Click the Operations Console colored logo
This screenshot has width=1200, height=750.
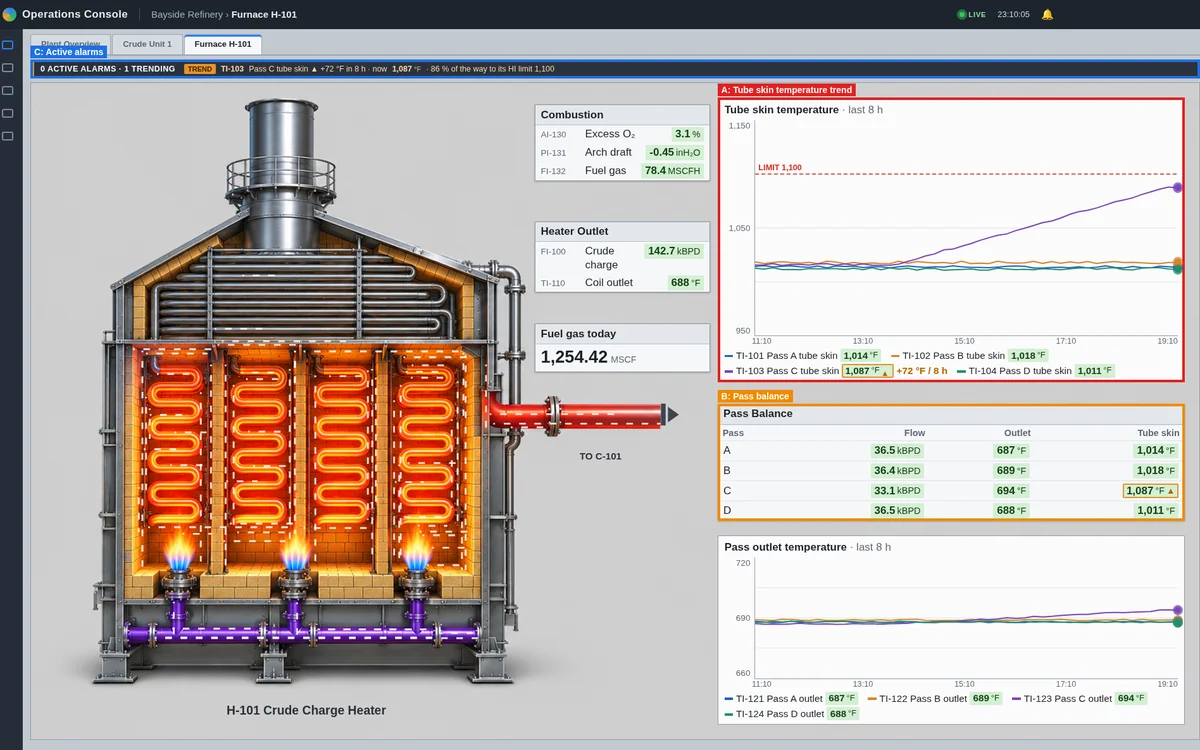pyautogui.click(x=9, y=14)
